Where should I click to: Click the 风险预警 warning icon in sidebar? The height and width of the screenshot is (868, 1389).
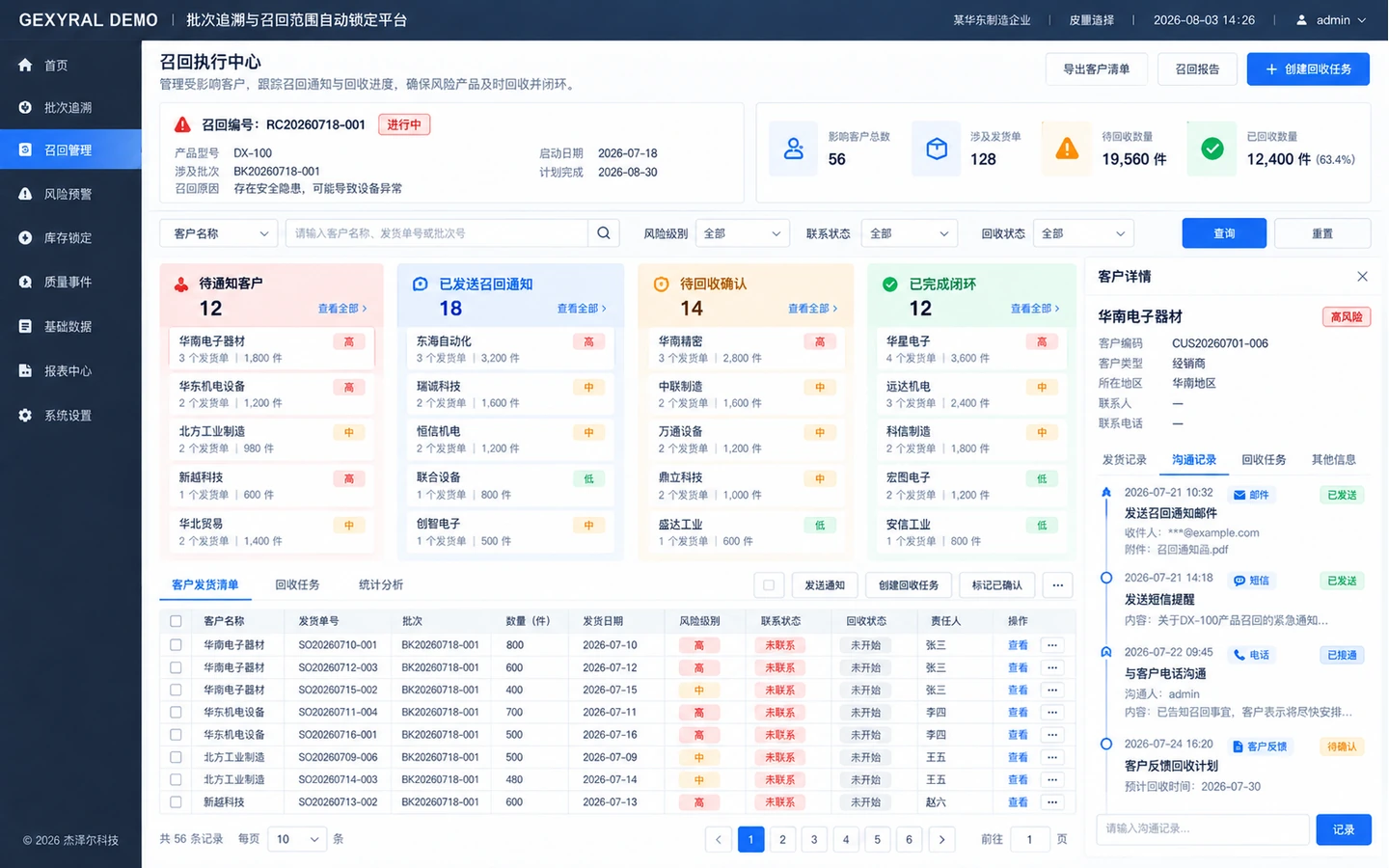[x=25, y=194]
